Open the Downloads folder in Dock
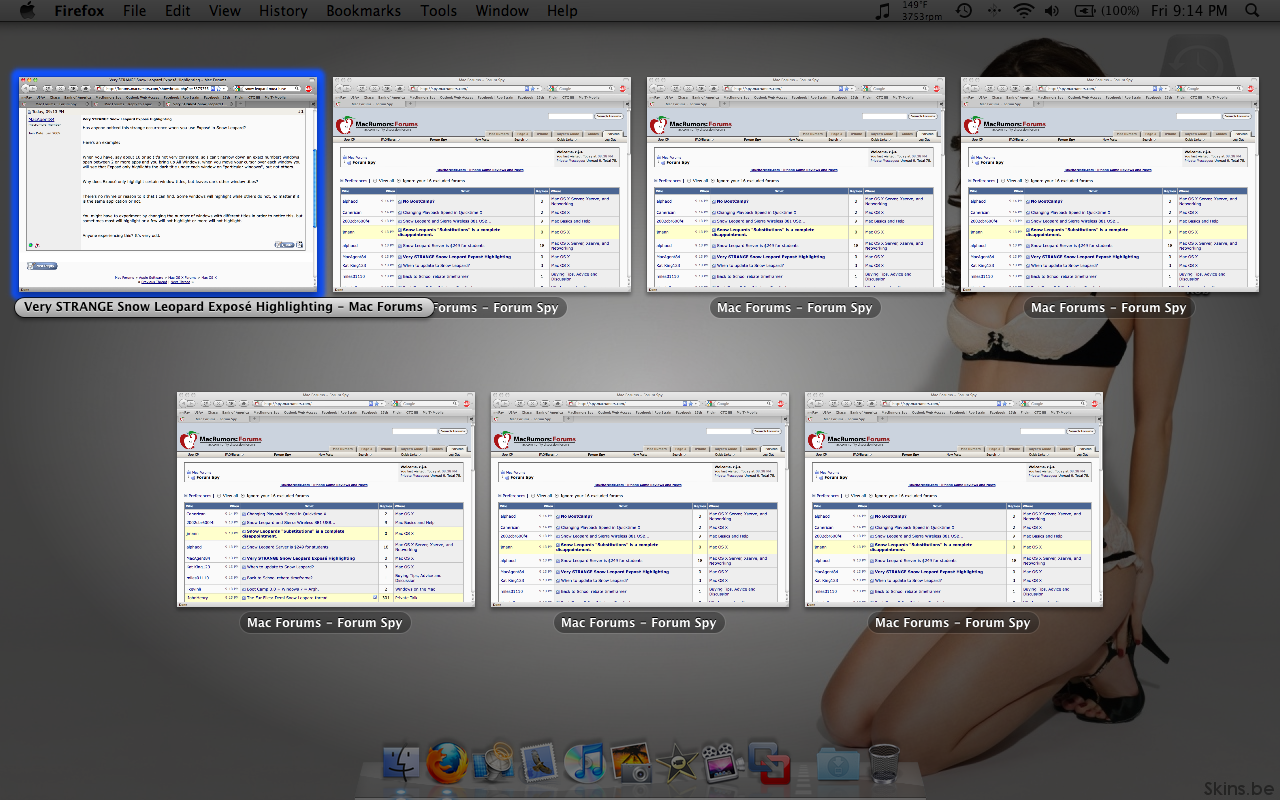Viewport: 1280px width, 800px height. pos(837,763)
